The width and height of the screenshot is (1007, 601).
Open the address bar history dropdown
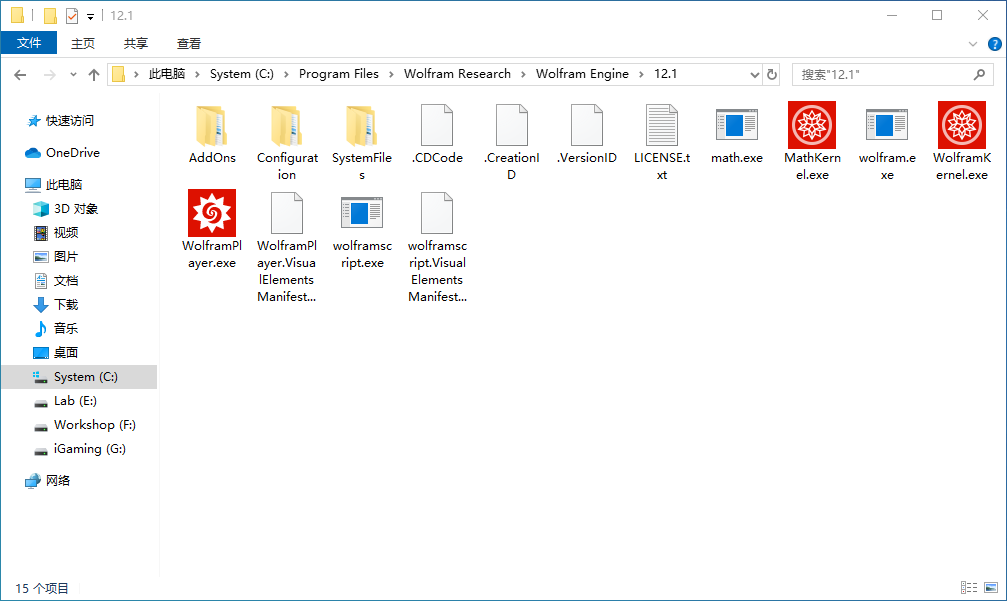click(756, 73)
